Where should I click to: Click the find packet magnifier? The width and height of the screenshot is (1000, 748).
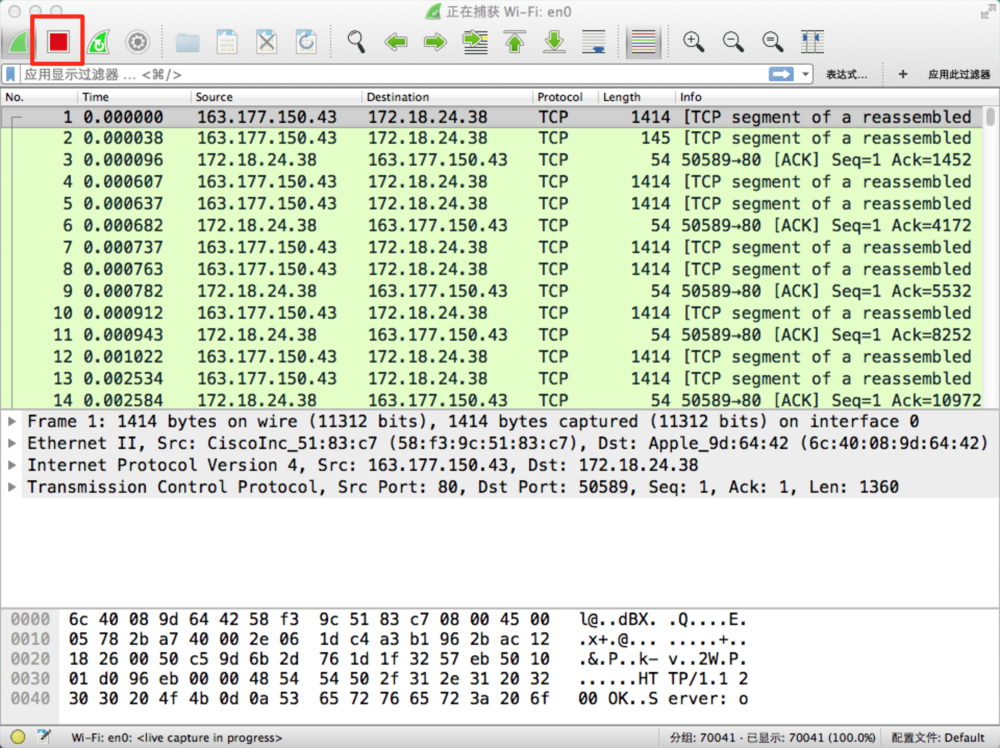click(x=356, y=42)
